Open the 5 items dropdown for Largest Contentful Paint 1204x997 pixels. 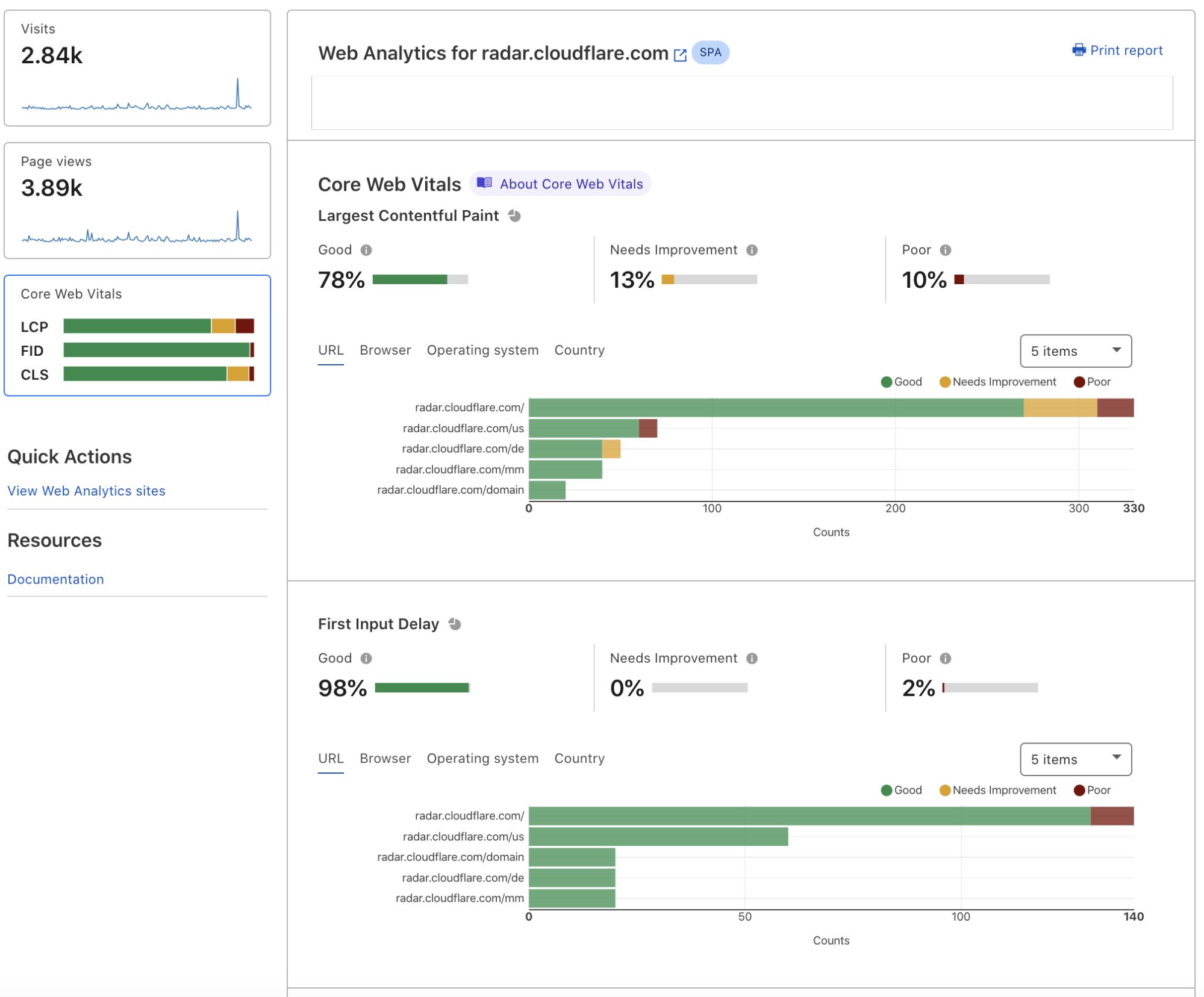point(1076,351)
